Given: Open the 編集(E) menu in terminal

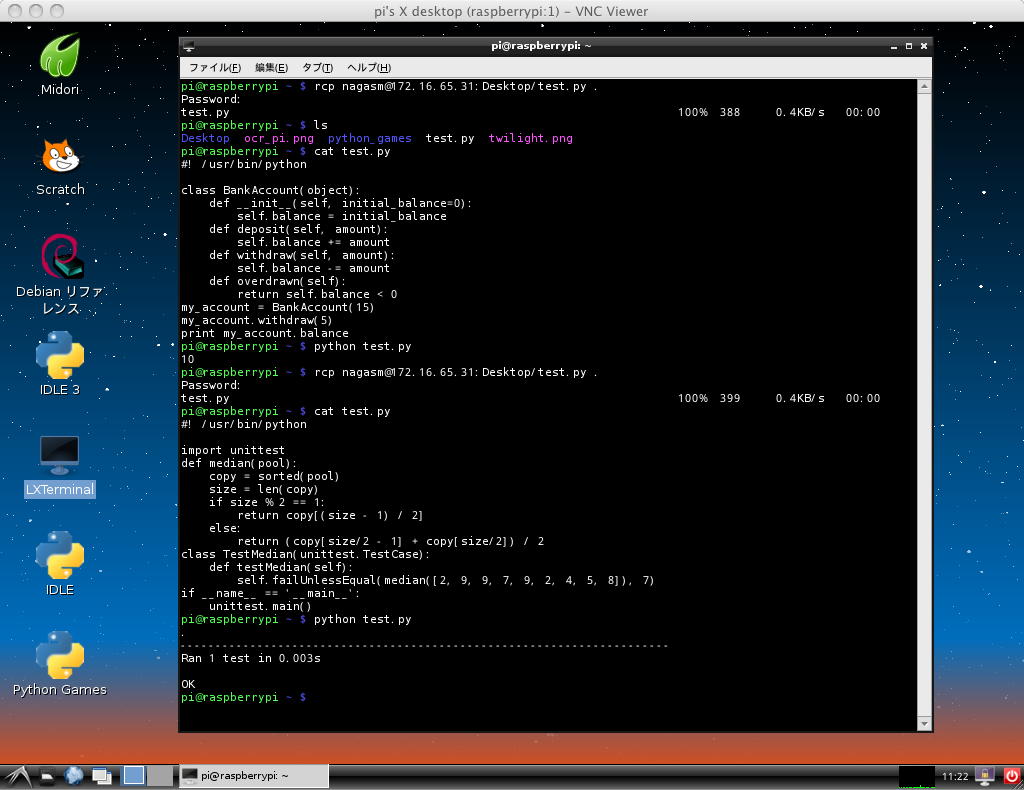Looking at the screenshot, I should 271,68.
